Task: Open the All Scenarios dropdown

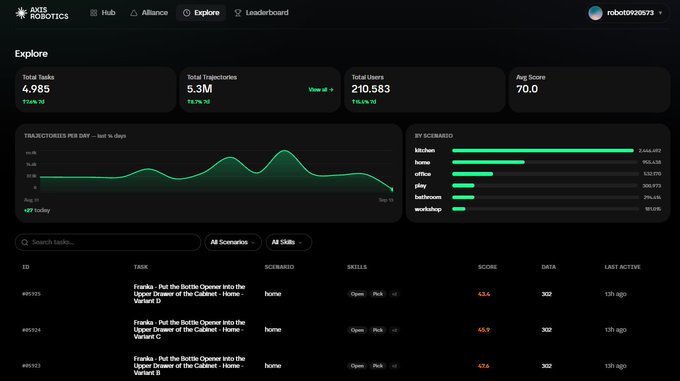Action: pyautogui.click(x=233, y=242)
